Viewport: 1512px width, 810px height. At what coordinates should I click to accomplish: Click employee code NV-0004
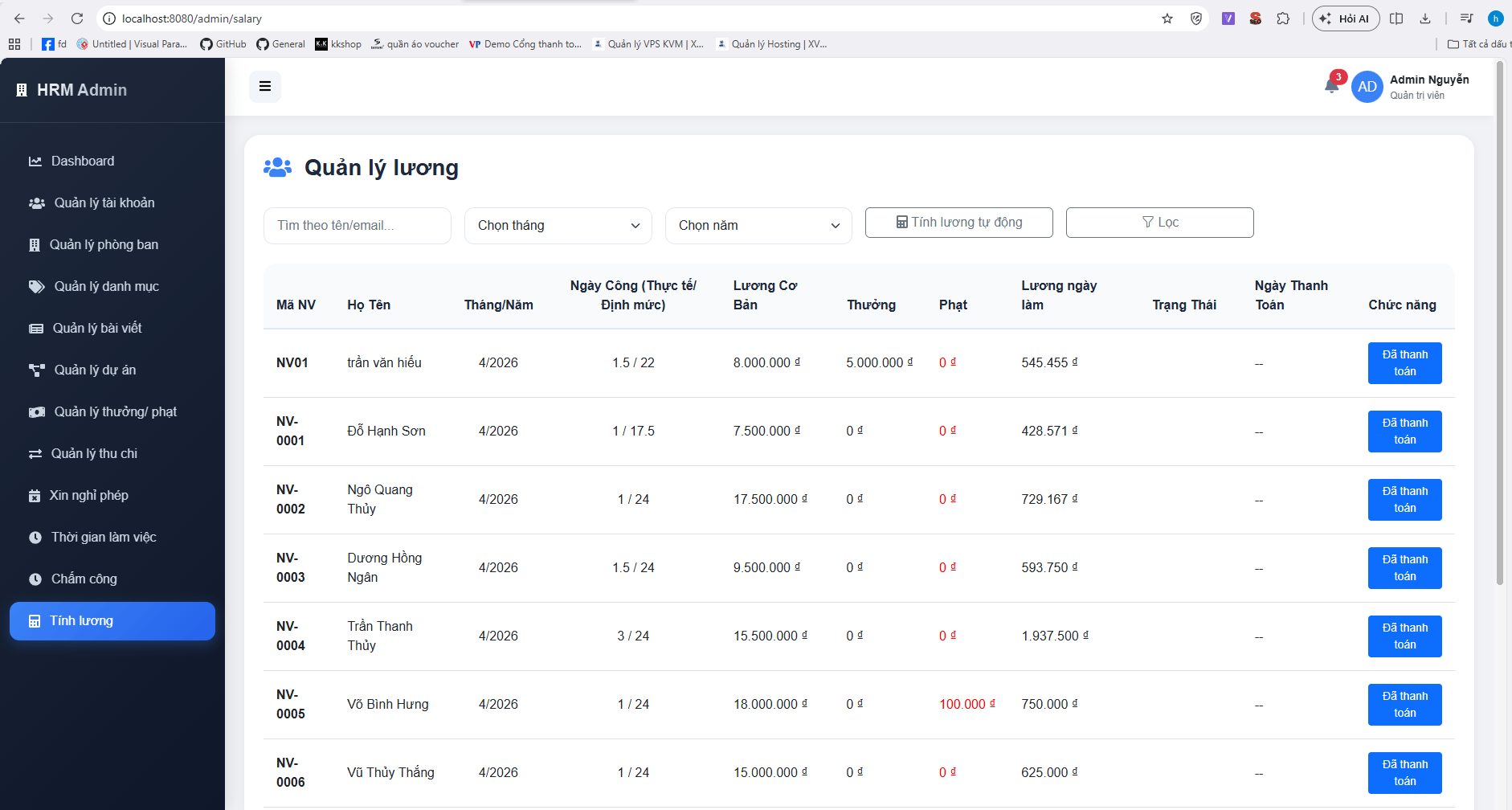point(291,636)
